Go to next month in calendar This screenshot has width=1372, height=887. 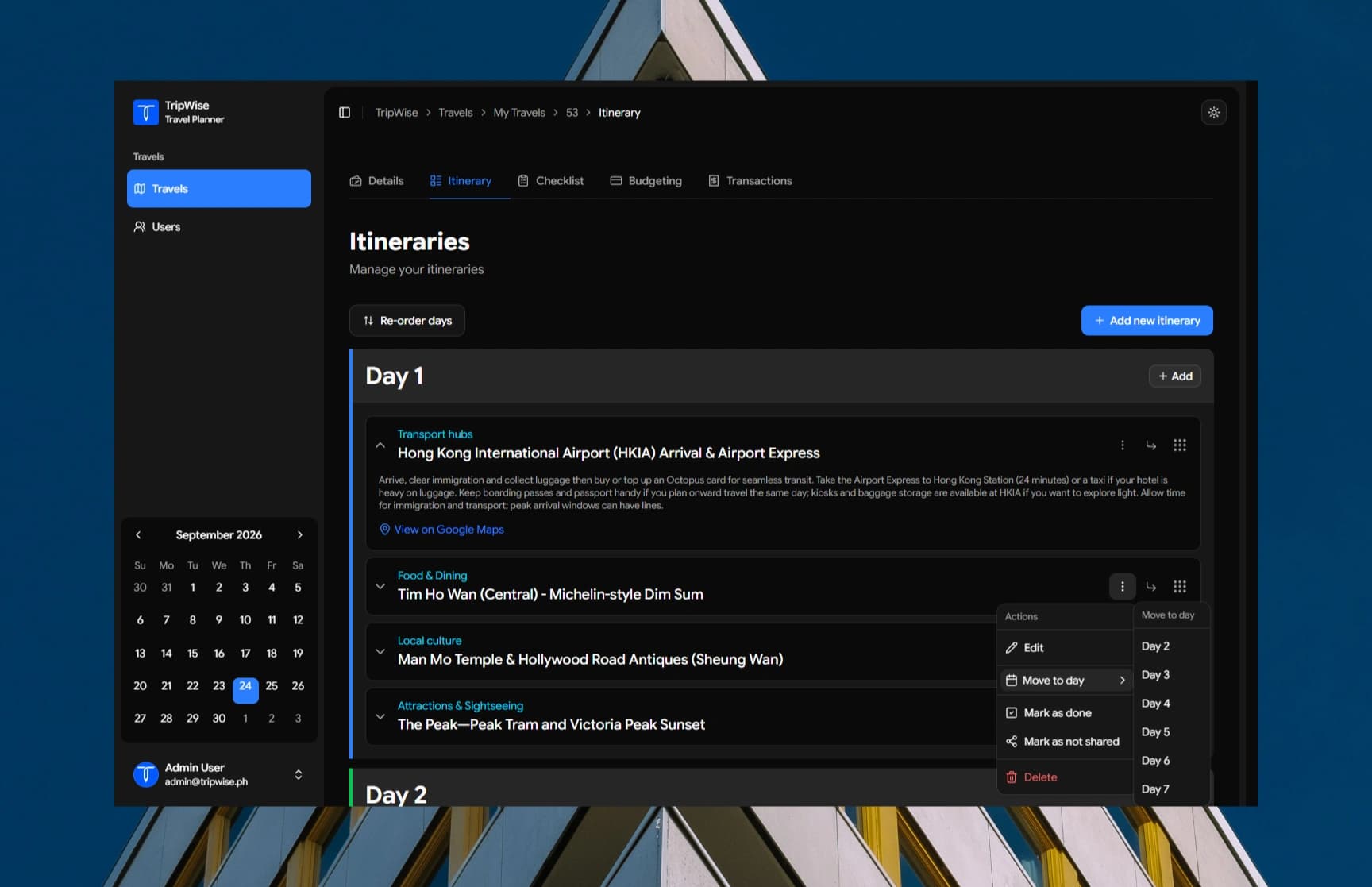[300, 535]
